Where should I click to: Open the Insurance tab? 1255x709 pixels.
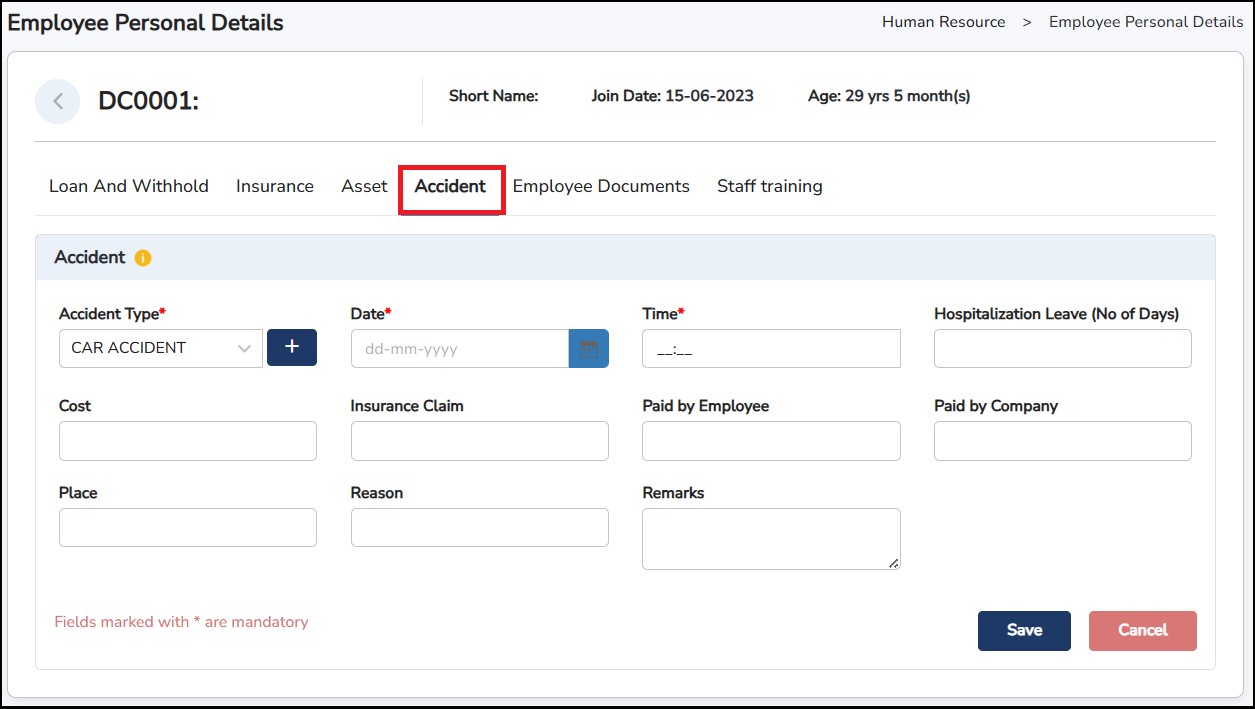[275, 186]
